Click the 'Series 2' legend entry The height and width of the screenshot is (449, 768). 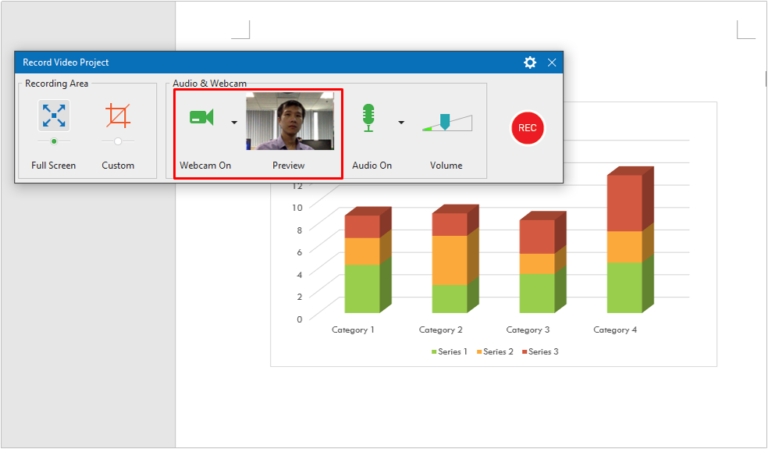click(x=495, y=352)
